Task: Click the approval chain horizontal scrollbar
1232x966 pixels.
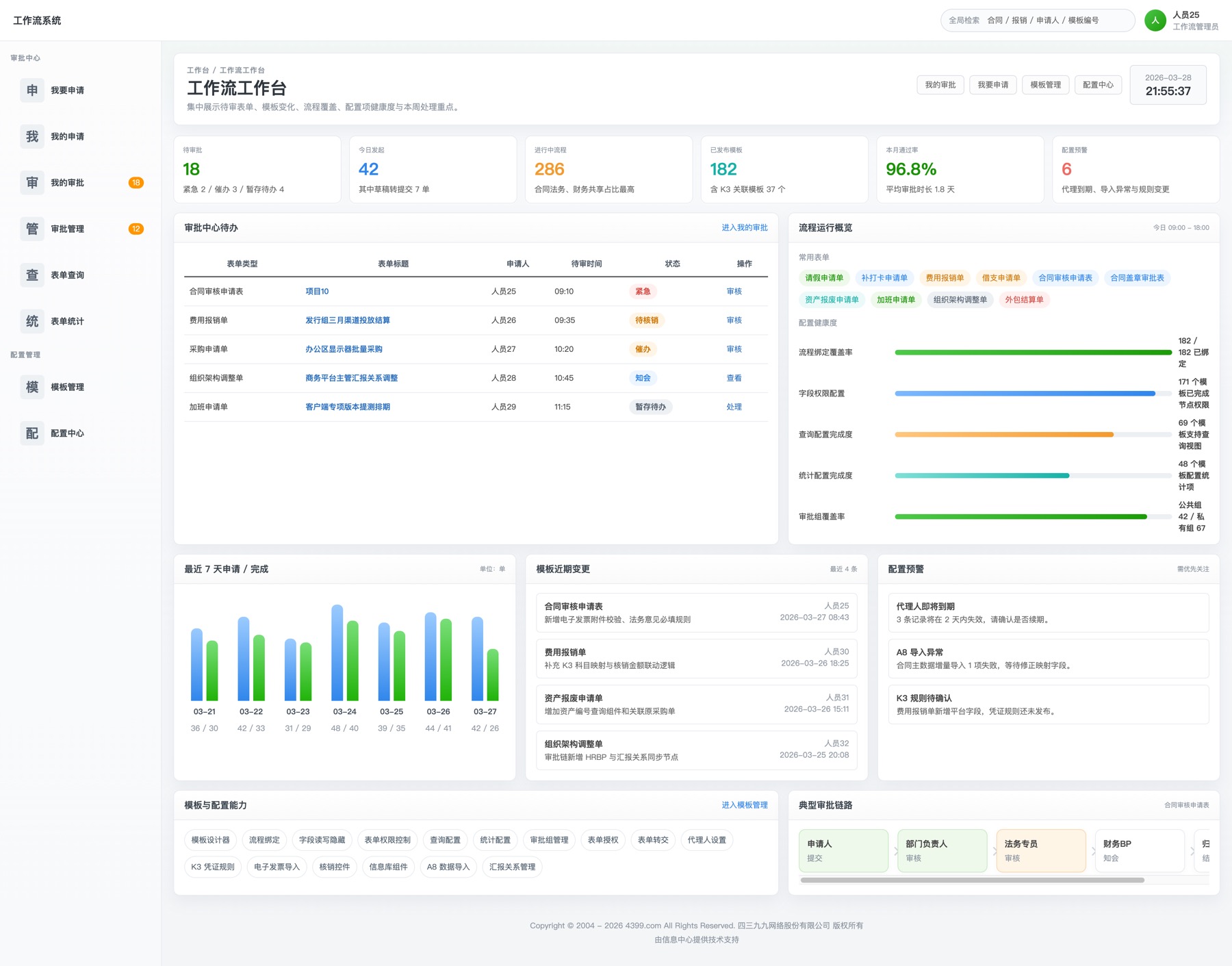Action: click(972, 880)
